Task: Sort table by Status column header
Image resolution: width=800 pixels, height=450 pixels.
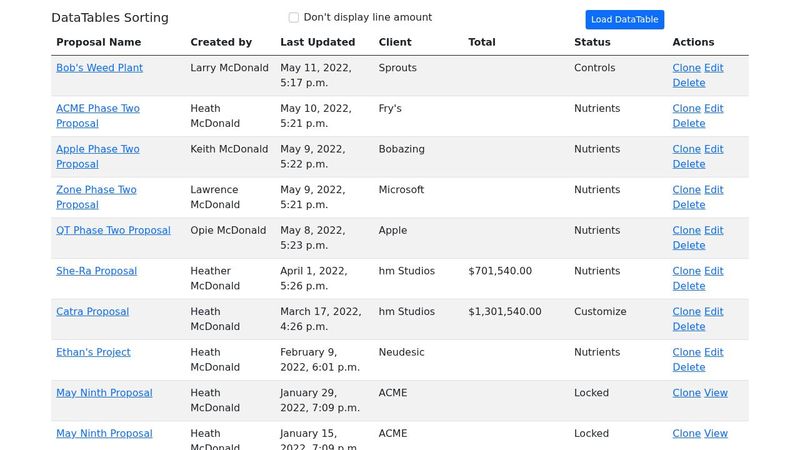Action: point(592,42)
